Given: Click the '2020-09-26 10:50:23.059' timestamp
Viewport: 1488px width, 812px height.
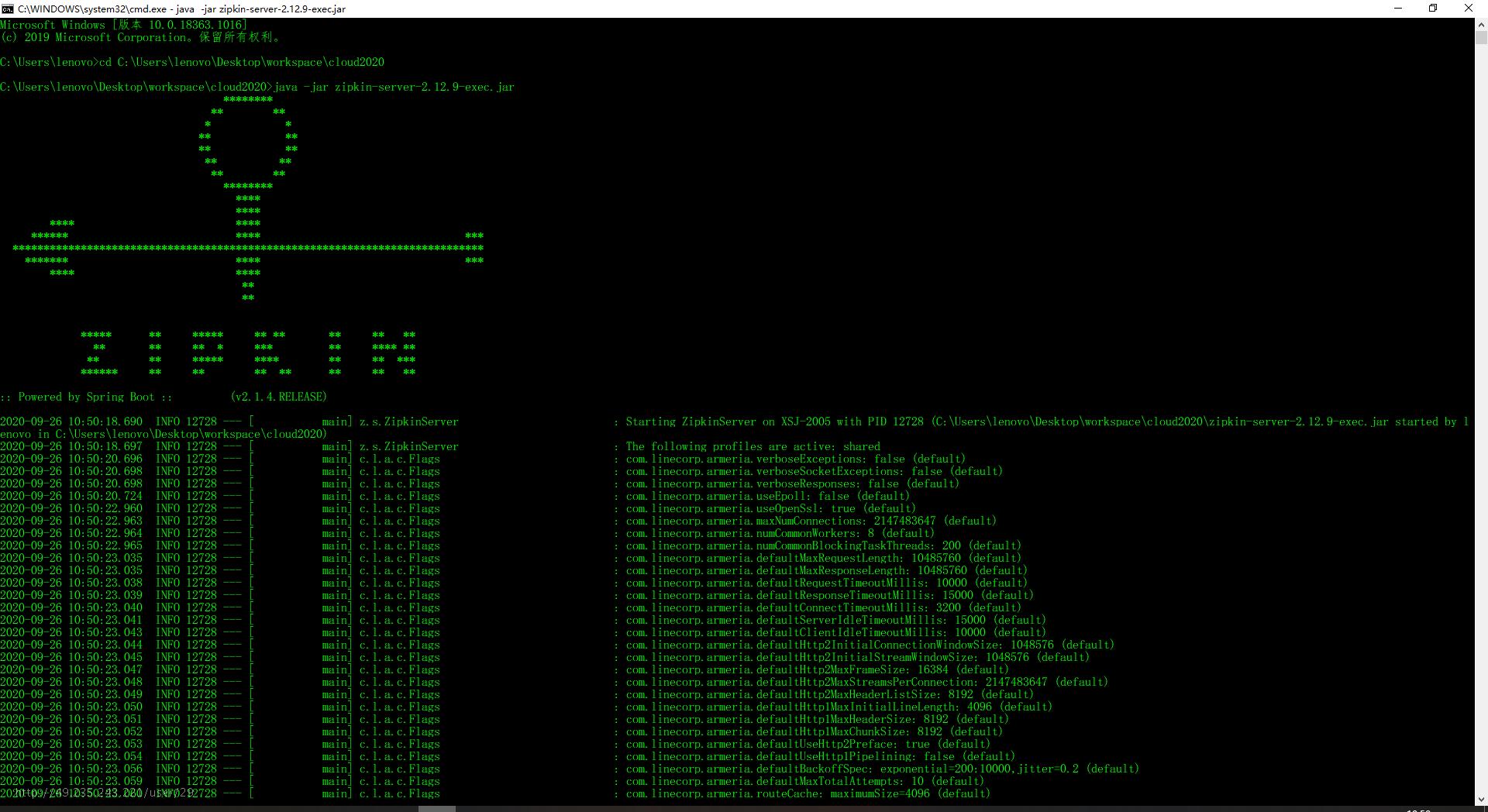Looking at the screenshot, I should (x=71, y=781).
